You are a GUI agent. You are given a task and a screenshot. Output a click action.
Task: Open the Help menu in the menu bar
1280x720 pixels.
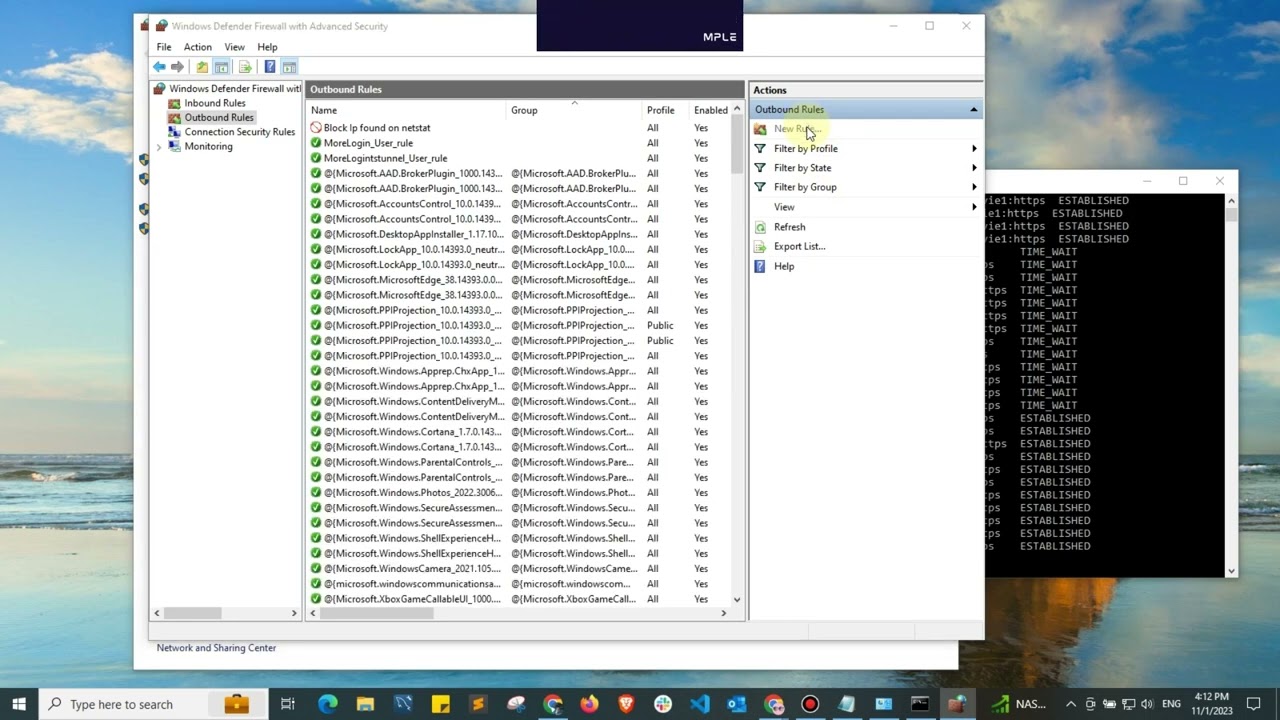coord(267,47)
